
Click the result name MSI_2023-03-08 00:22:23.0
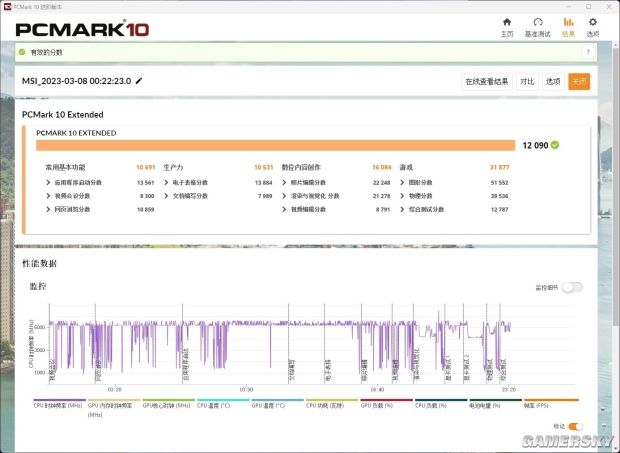click(76, 81)
